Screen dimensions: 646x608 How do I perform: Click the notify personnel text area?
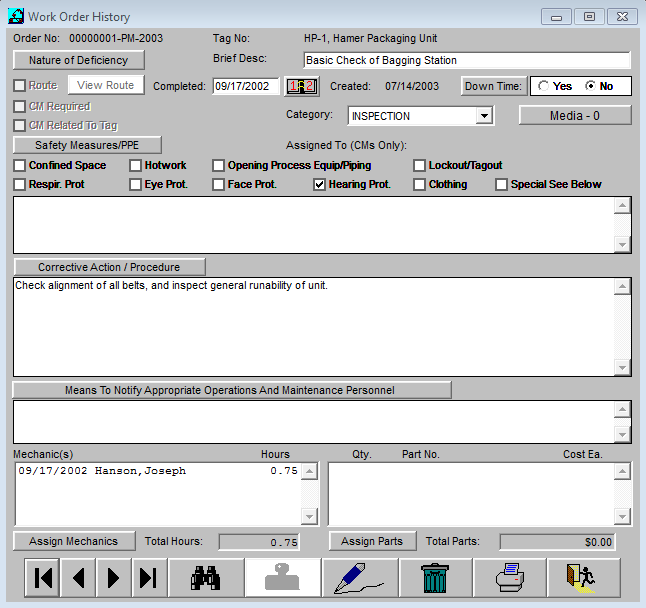(314, 422)
